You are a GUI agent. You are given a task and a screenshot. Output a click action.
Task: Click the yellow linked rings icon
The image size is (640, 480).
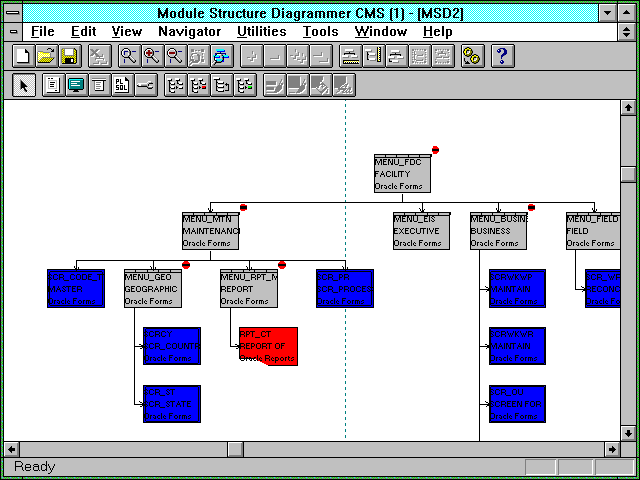(x=472, y=56)
